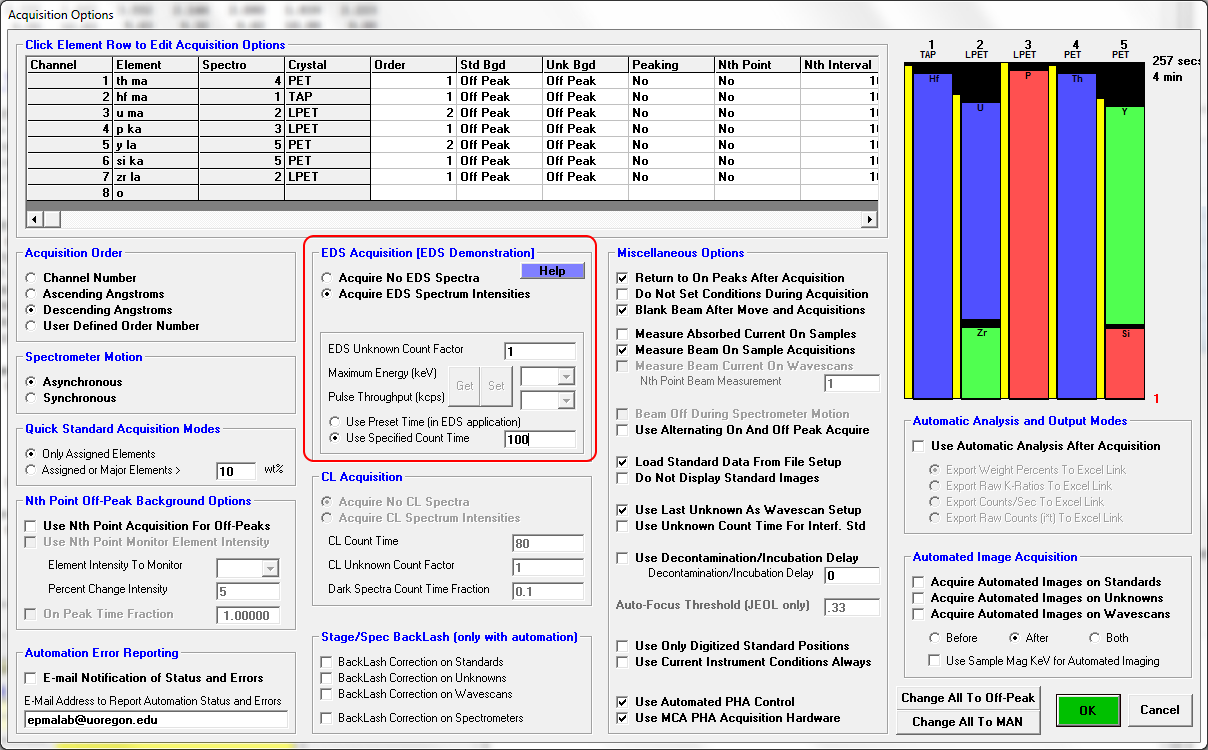Click the Cancel button
1208x750 pixels.
(1159, 710)
